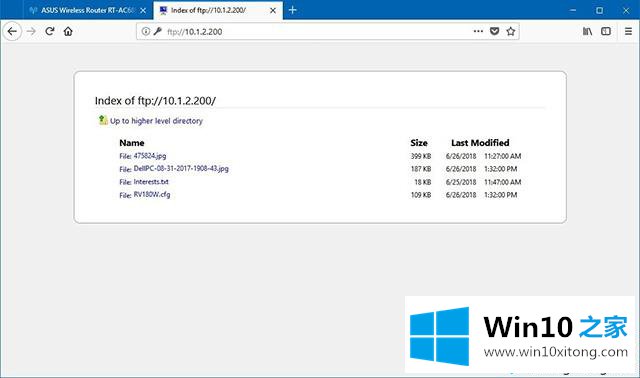Screen dimensions: 640x378
Task: Close the ASUS Wireless Router tab
Action: click(143, 11)
